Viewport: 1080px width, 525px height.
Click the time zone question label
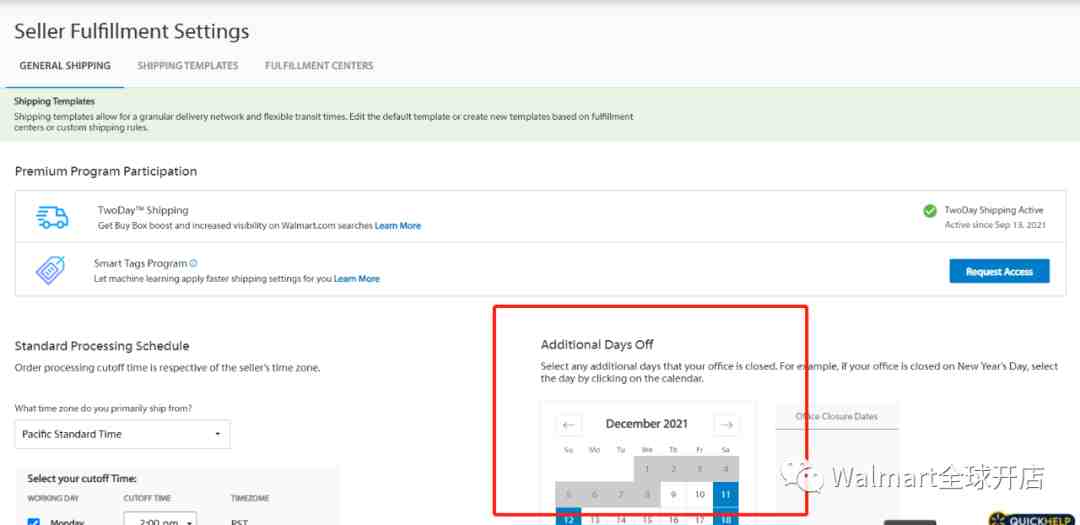tap(103, 409)
